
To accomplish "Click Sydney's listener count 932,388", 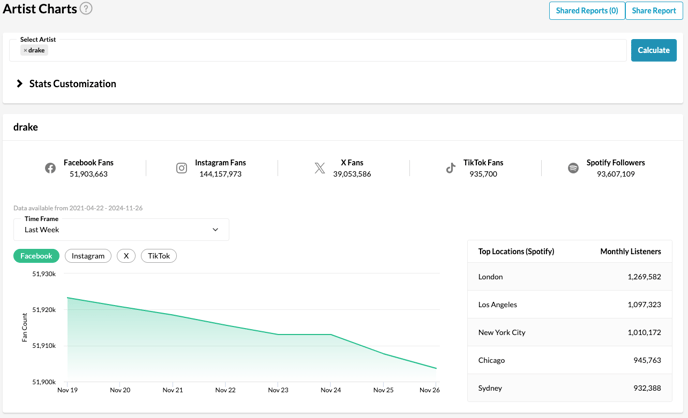I will [x=647, y=388].
